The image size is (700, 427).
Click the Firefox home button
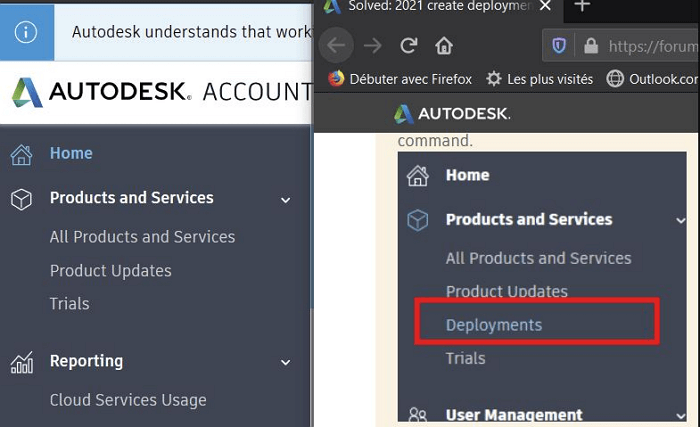[444, 45]
